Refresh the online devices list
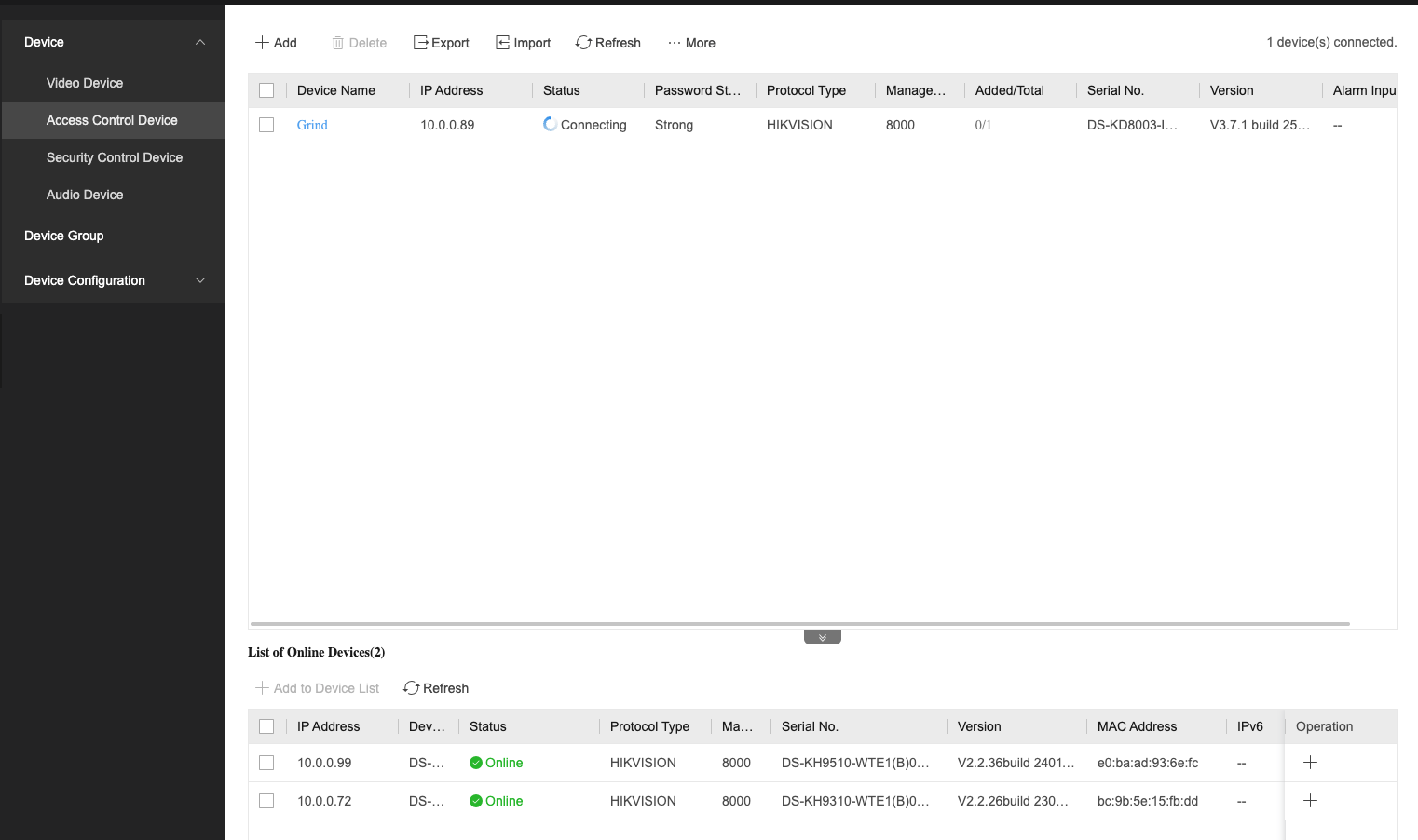Screen dimensions: 1418x840 tap(436, 688)
